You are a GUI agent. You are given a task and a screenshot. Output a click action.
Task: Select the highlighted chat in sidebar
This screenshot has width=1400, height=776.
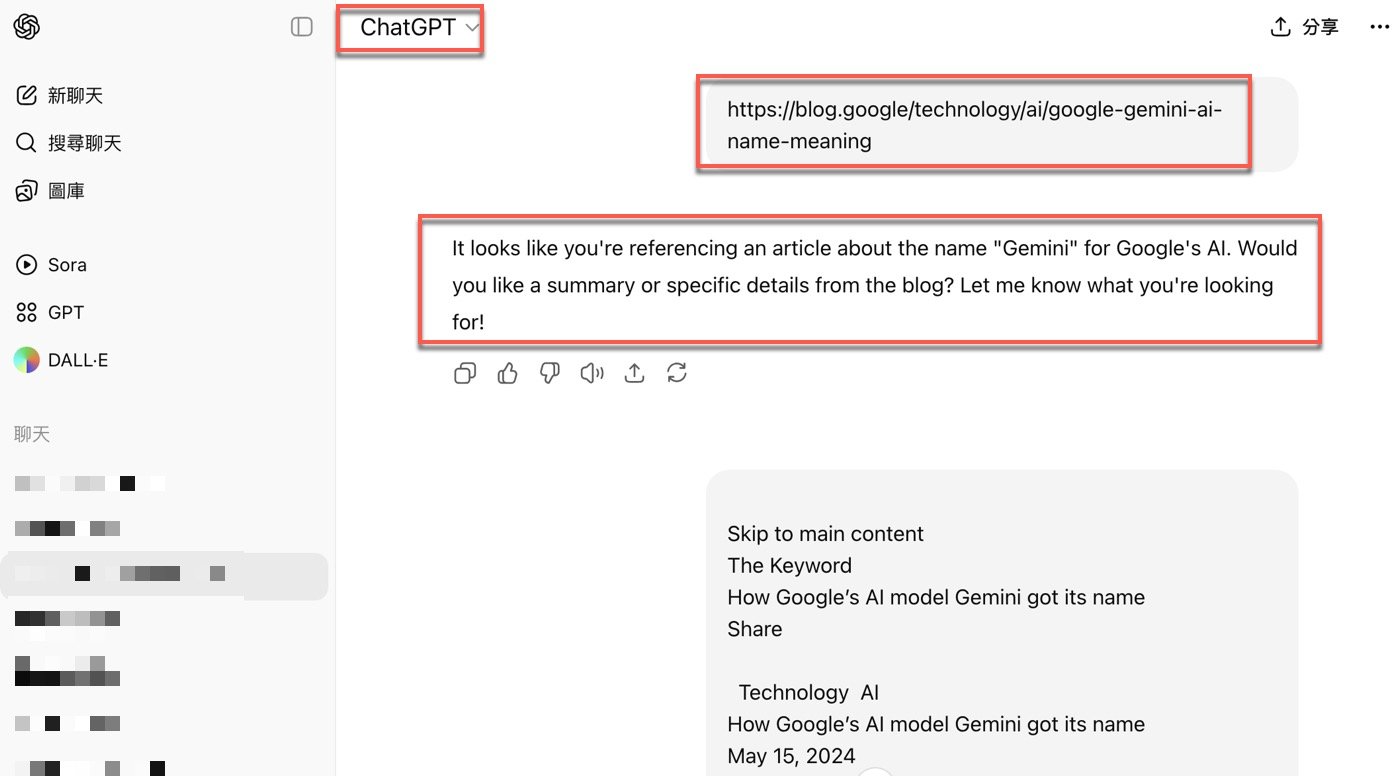pos(164,576)
